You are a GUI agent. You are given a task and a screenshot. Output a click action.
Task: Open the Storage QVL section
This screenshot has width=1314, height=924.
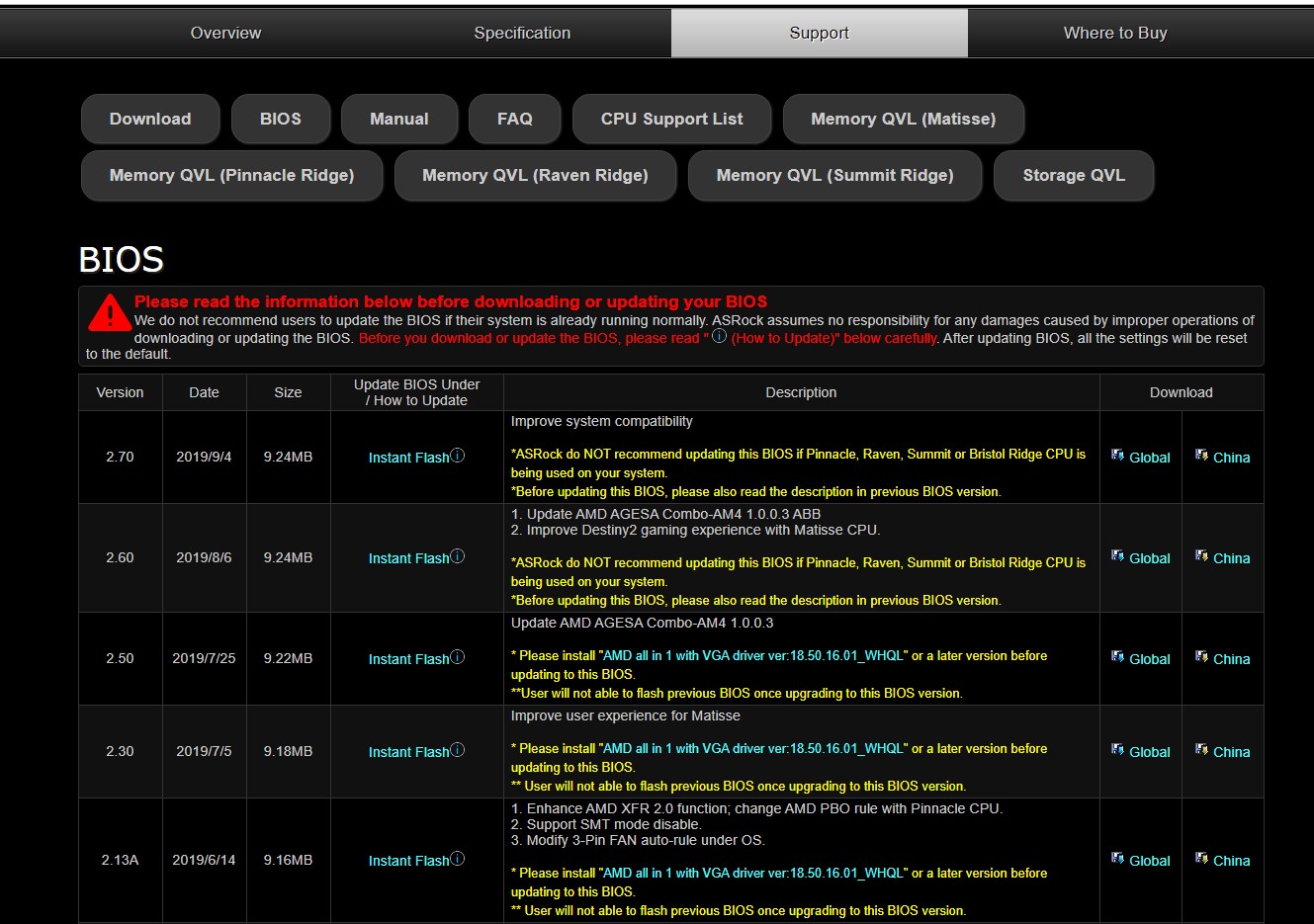(1074, 175)
